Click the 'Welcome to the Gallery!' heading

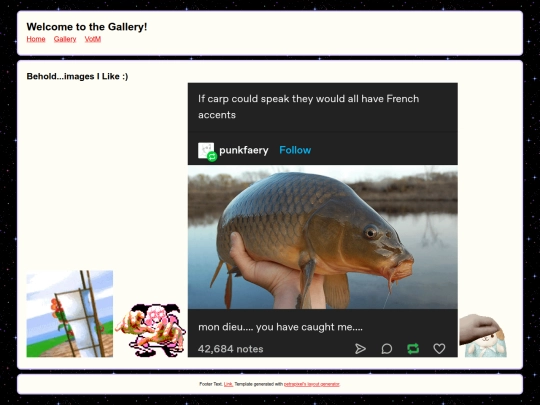[87, 27]
